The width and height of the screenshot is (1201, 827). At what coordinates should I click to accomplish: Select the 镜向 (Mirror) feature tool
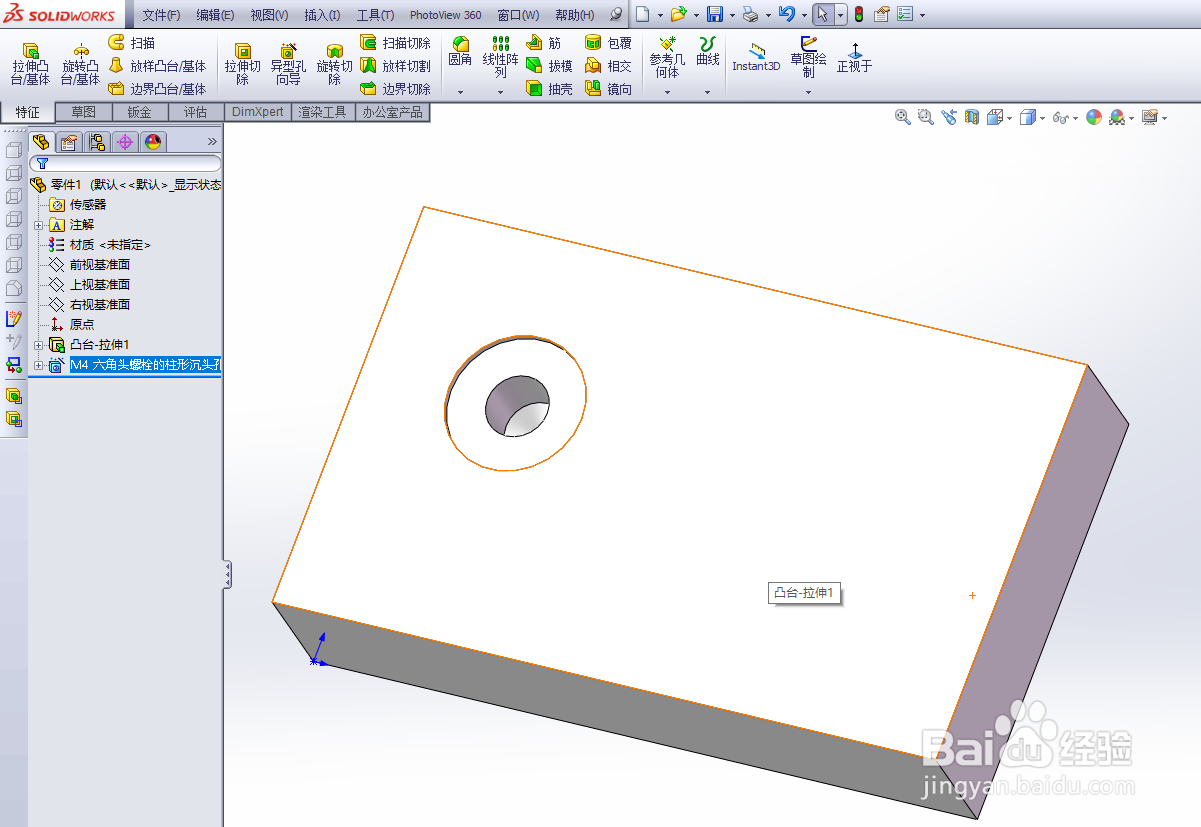[x=609, y=88]
